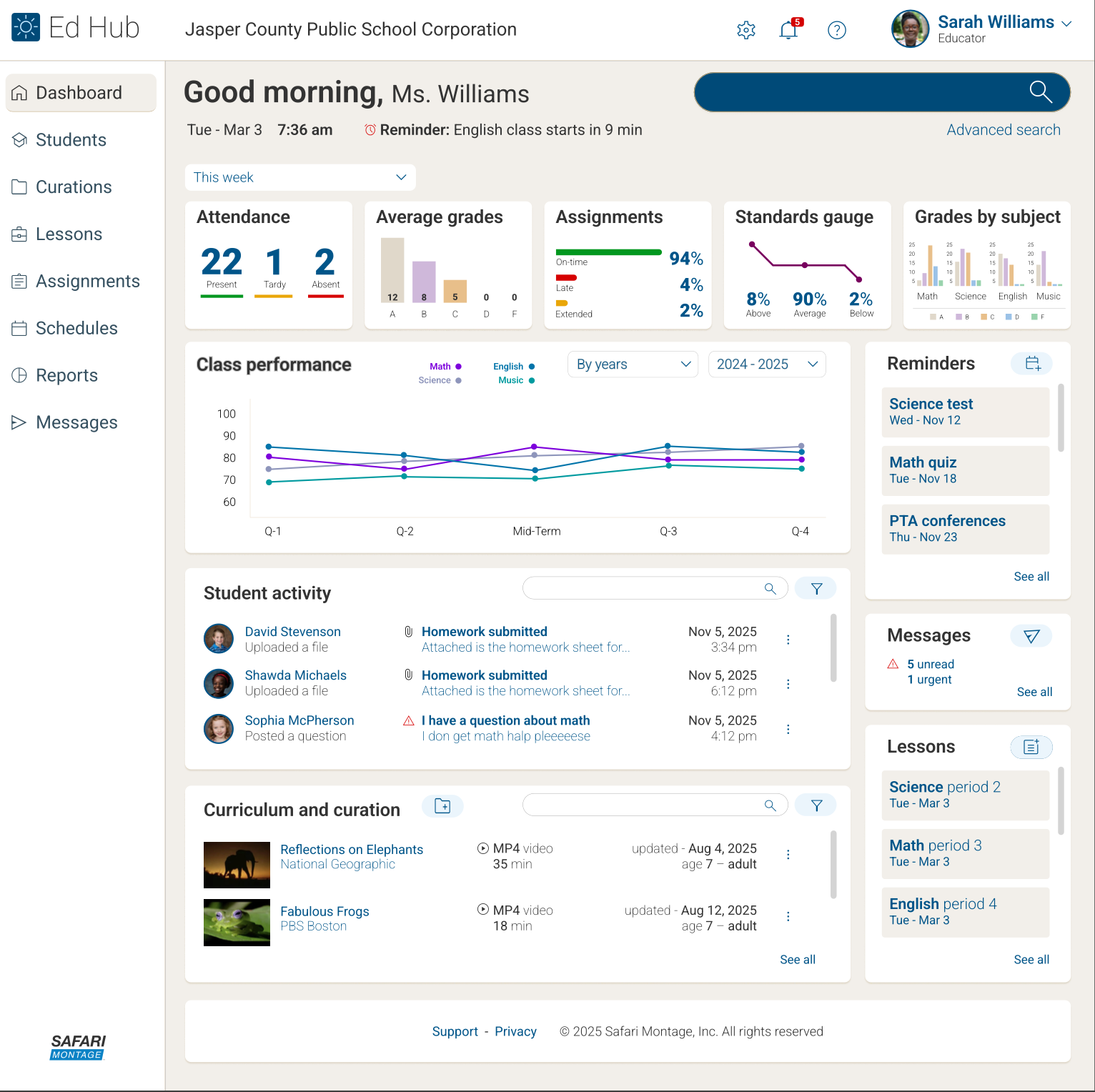Go to Students in the sidebar
Viewport: 1095px width, 1092px height.
[x=71, y=140]
